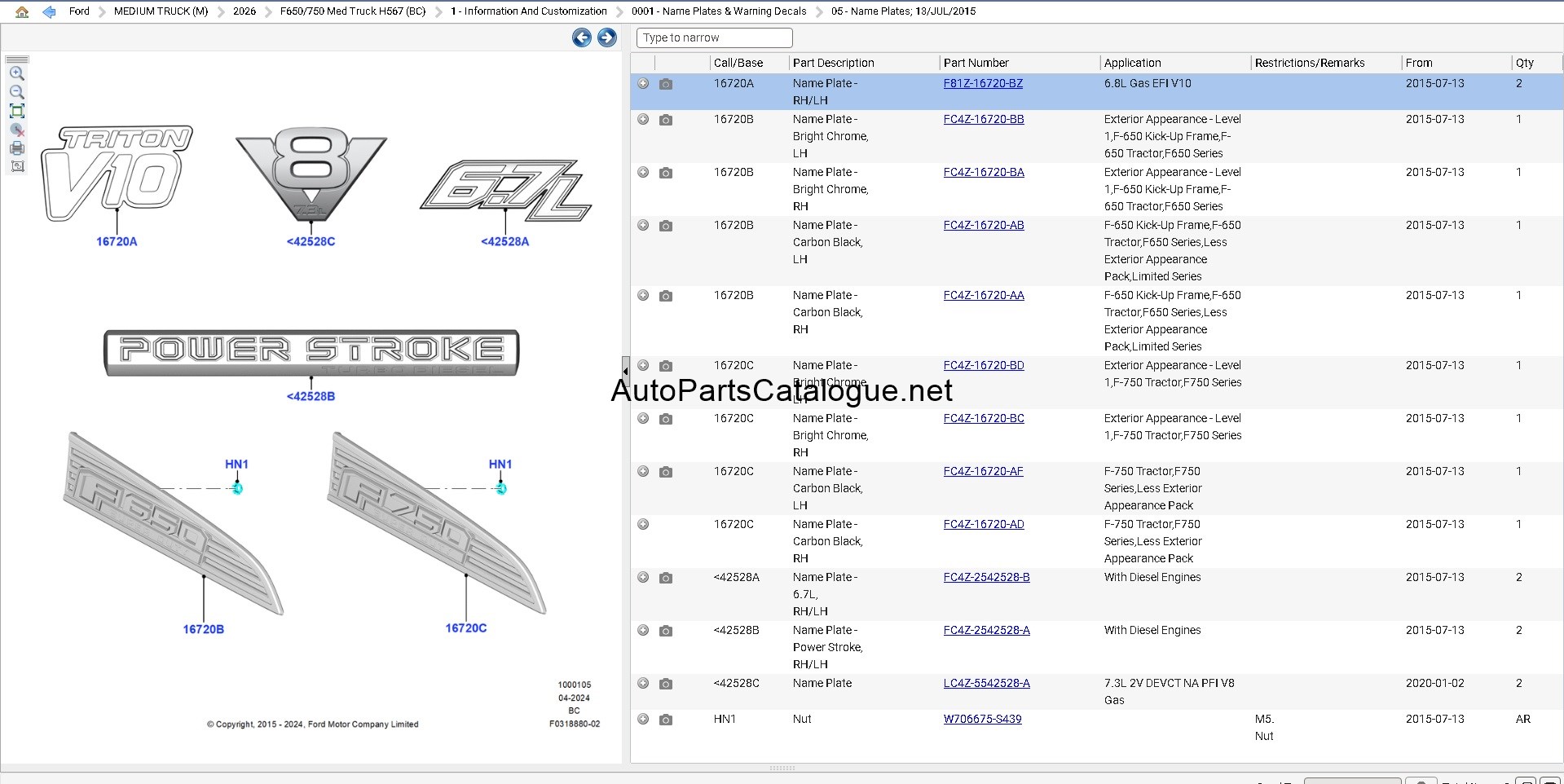The width and height of the screenshot is (1564, 784).
Task: Expand the F81Z-16720-BZ row details
Action: pos(643,83)
